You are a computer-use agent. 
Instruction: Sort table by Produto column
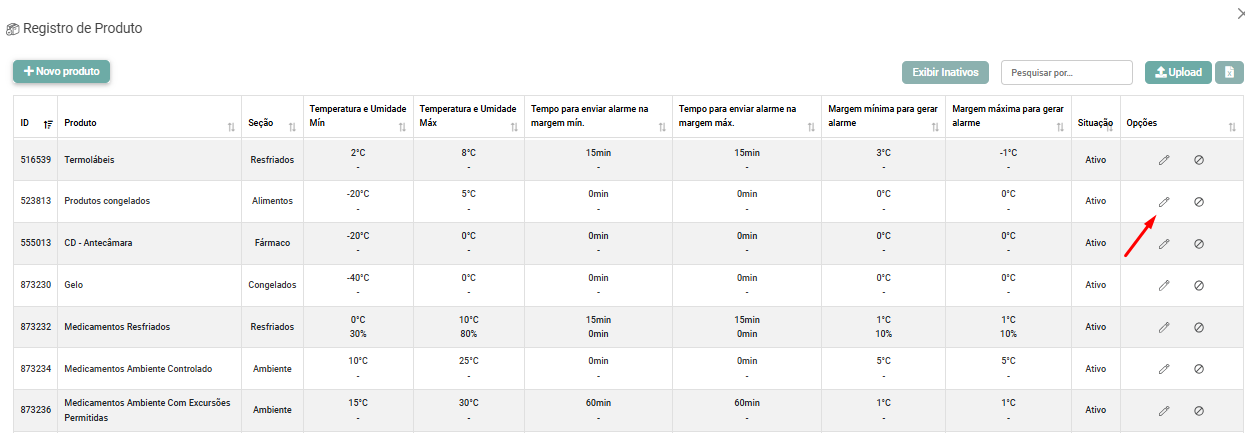click(231, 127)
